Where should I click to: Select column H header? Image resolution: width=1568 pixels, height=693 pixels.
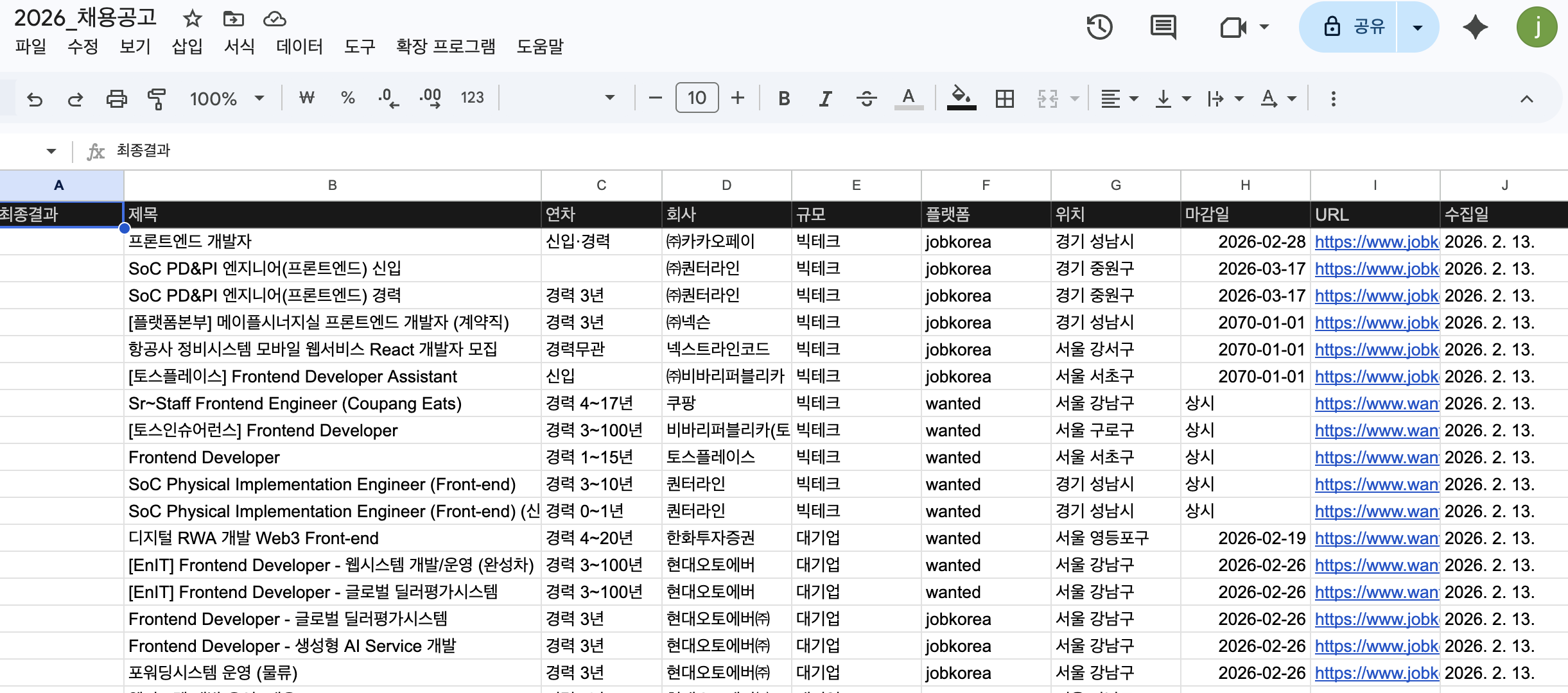tap(1245, 185)
